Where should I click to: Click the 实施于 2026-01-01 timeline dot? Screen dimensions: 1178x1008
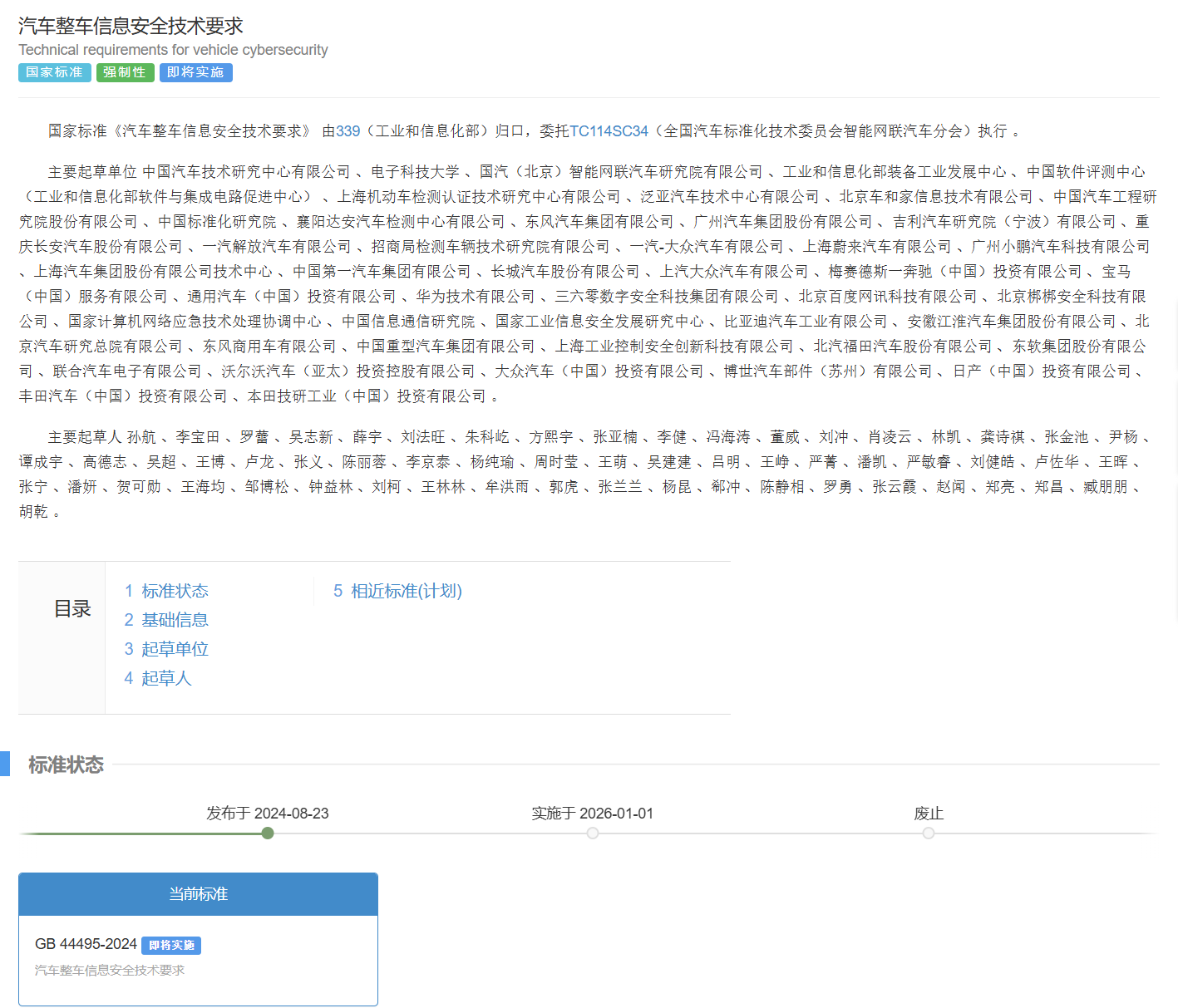click(x=593, y=833)
